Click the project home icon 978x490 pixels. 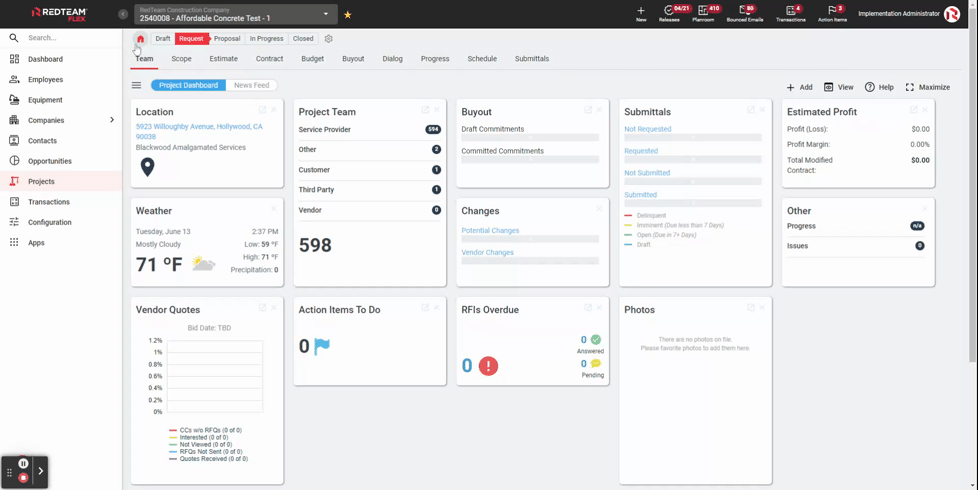pyautogui.click(x=140, y=39)
